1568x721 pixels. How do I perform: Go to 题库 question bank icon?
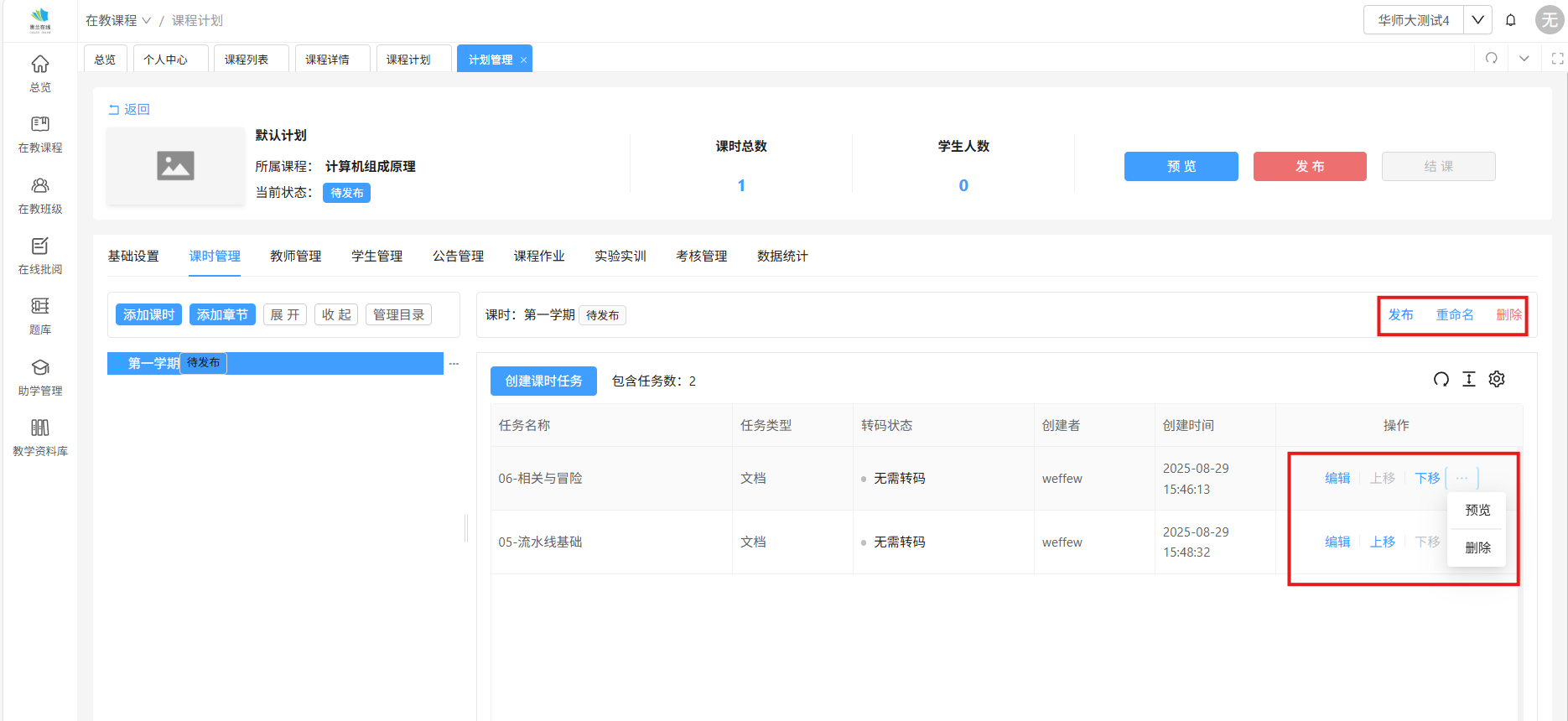(39, 307)
